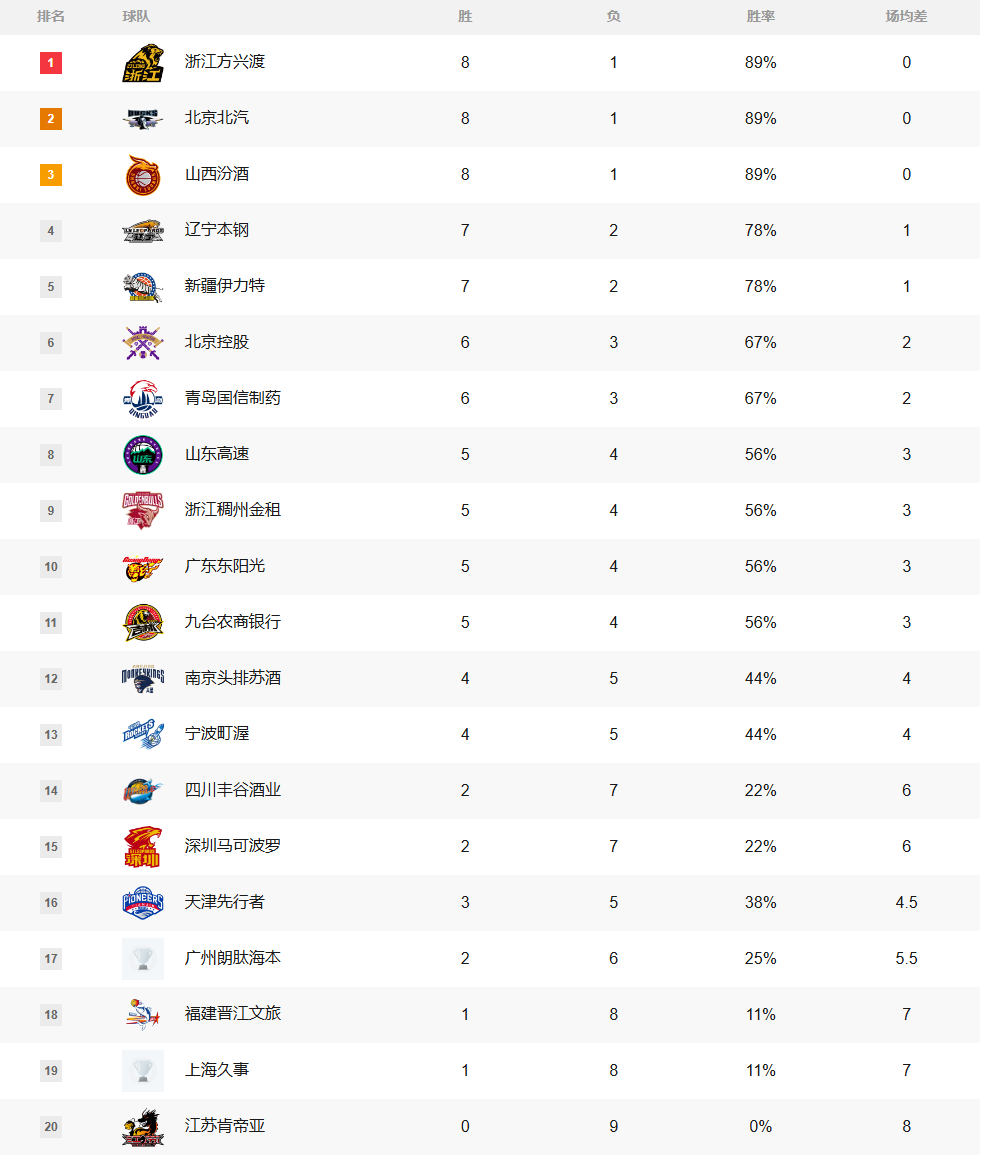Viewport: 982px width, 1159px height.
Task: Click the 山西汾酒 team logo
Action: click(x=143, y=175)
